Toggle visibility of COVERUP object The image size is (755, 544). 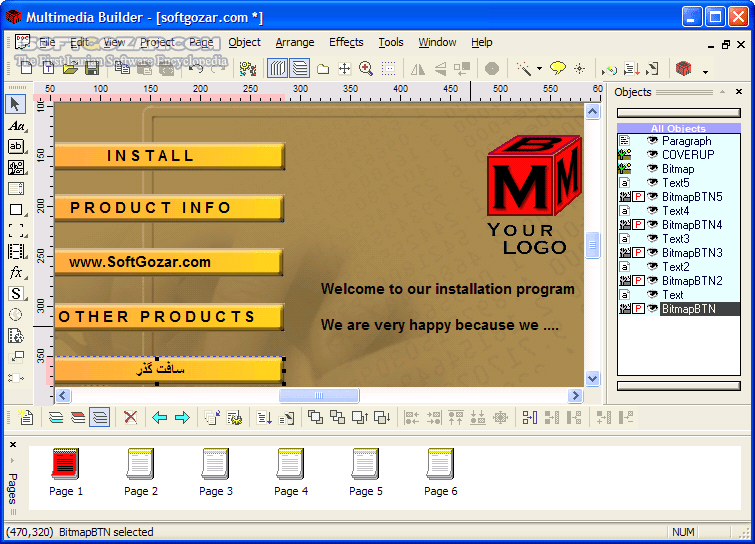click(652, 155)
